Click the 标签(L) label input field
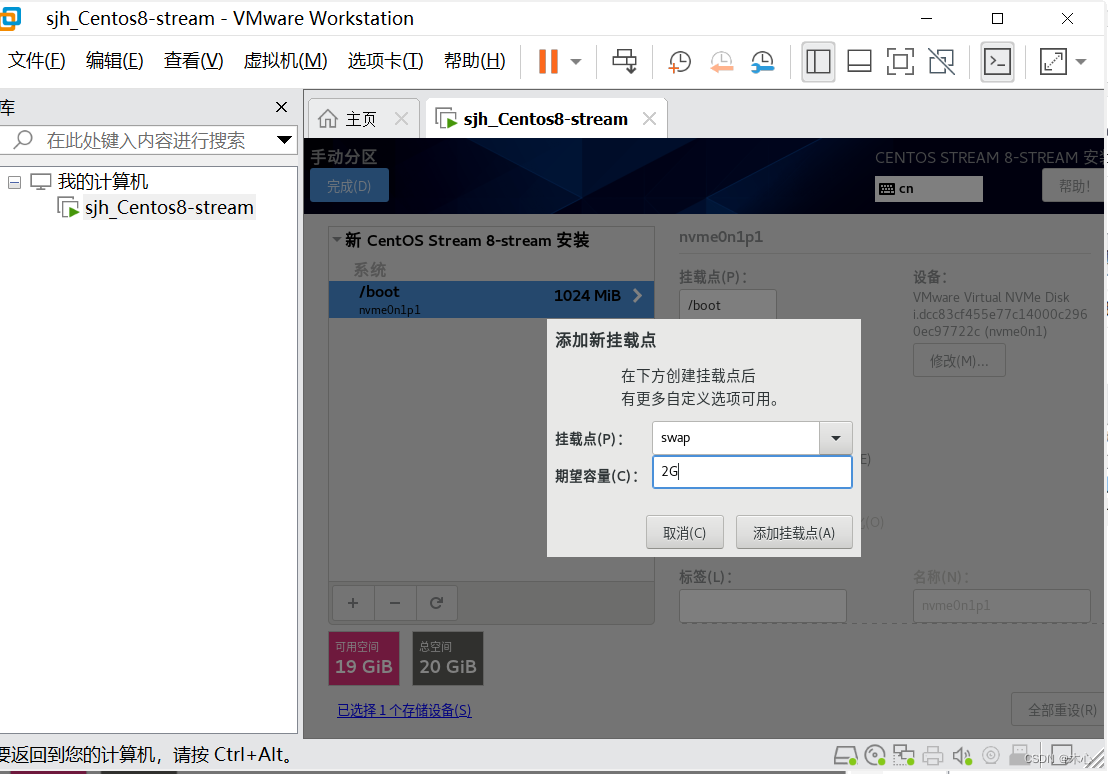This screenshot has width=1108, height=774. pyautogui.click(x=763, y=606)
